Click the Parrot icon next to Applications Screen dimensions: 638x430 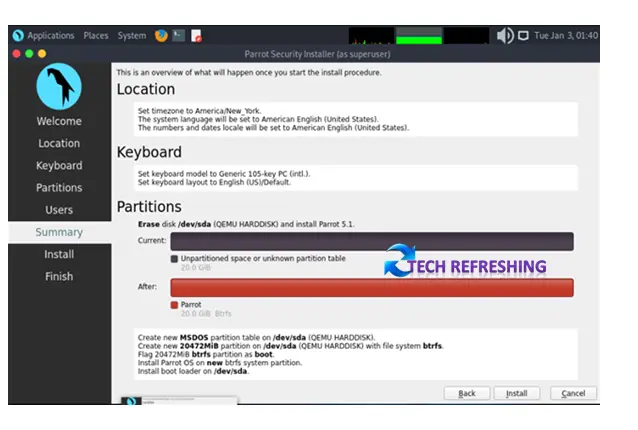pyautogui.click(x=17, y=36)
